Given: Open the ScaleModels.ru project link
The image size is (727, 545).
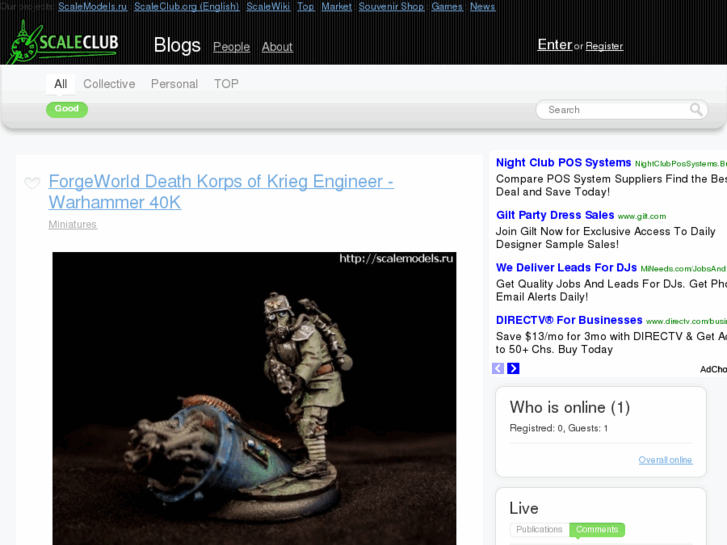Looking at the screenshot, I should 93,6.
